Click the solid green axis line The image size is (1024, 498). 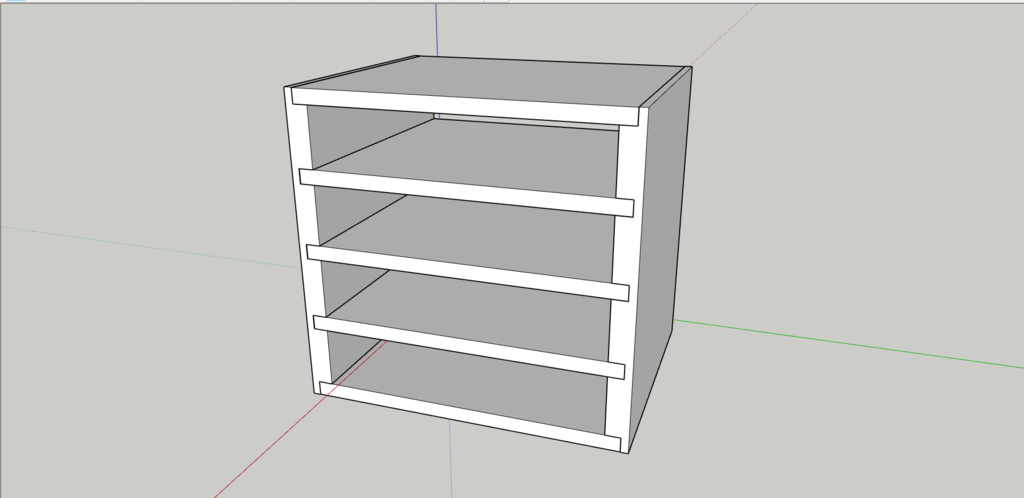pyautogui.click(x=849, y=344)
